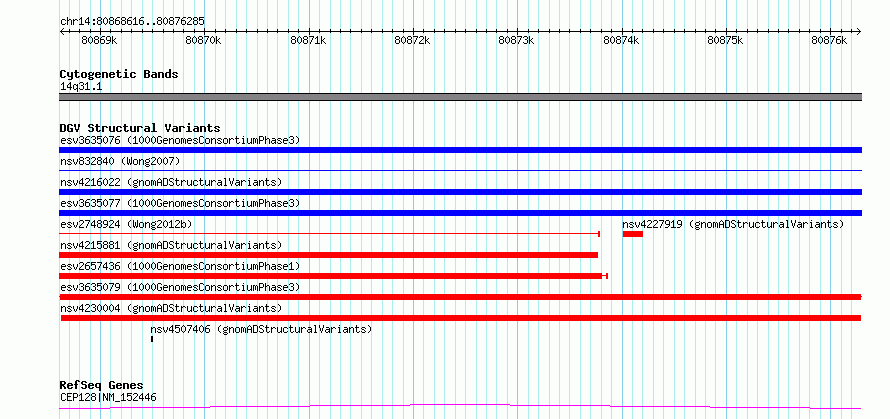Click the DGV Structural Variants track title

coord(140,128)
